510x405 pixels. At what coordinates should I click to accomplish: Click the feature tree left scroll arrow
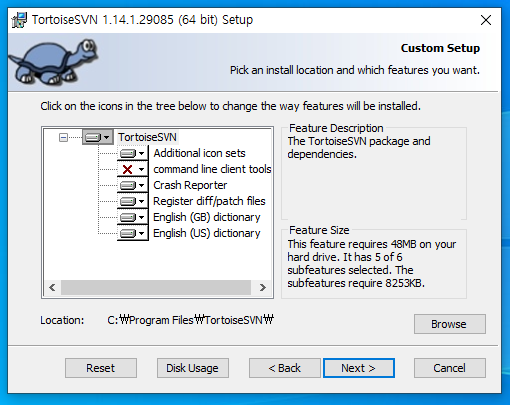52,287
